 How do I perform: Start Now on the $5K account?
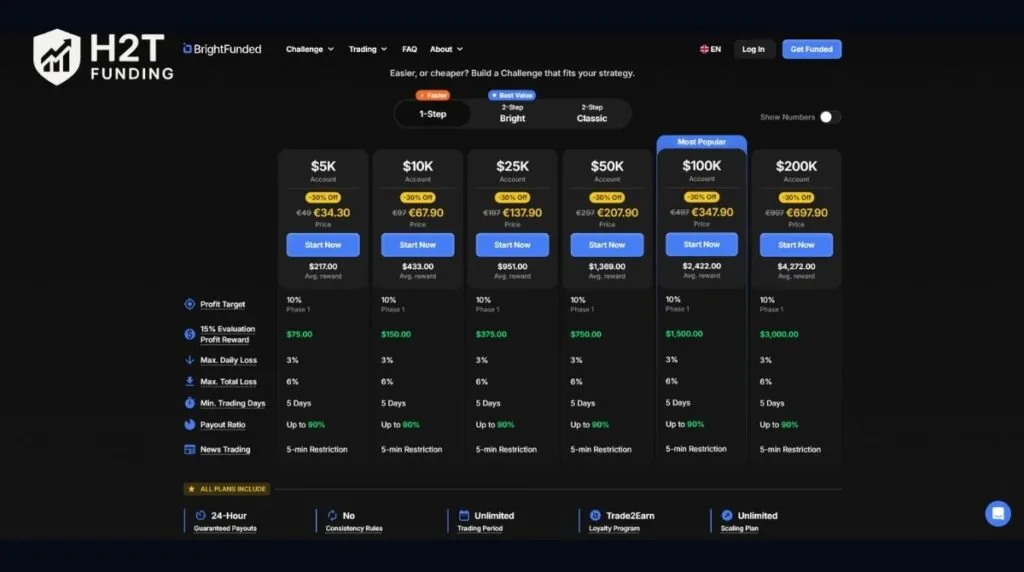[x=323, y=245]
